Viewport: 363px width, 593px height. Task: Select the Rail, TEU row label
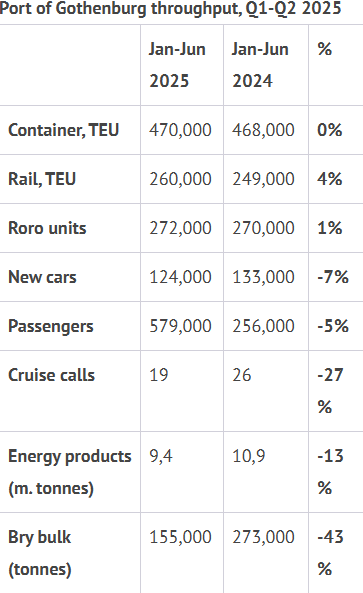coord(42,179)
